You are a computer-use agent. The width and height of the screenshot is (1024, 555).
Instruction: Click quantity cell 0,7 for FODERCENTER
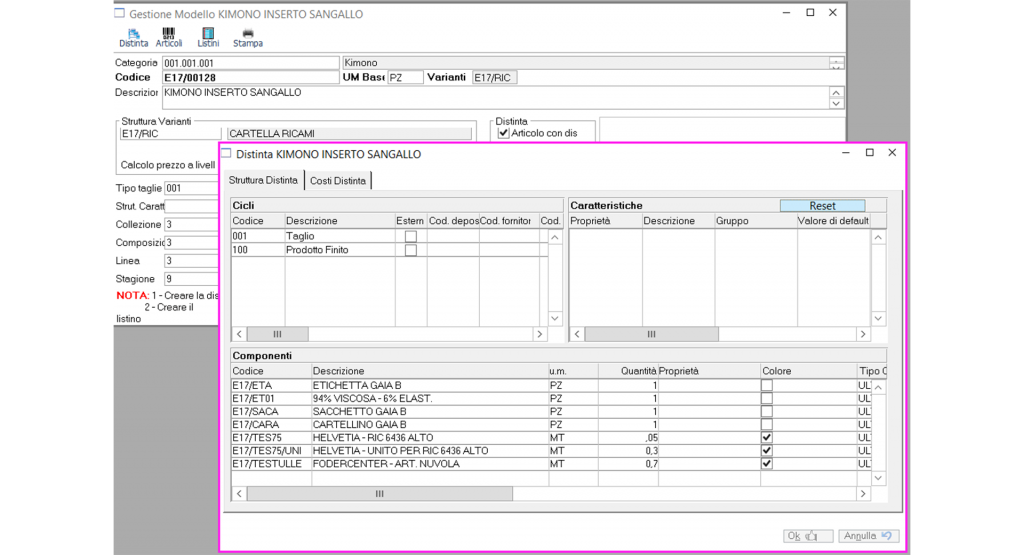pyautogui.click(x=628, y=464)
